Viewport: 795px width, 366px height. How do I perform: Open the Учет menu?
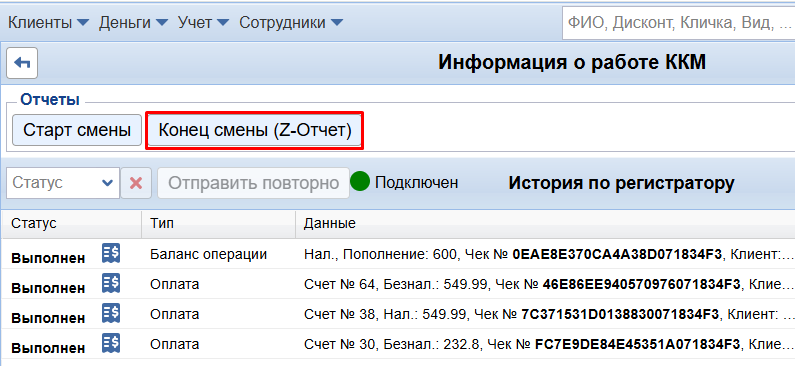tap(203, 23)
